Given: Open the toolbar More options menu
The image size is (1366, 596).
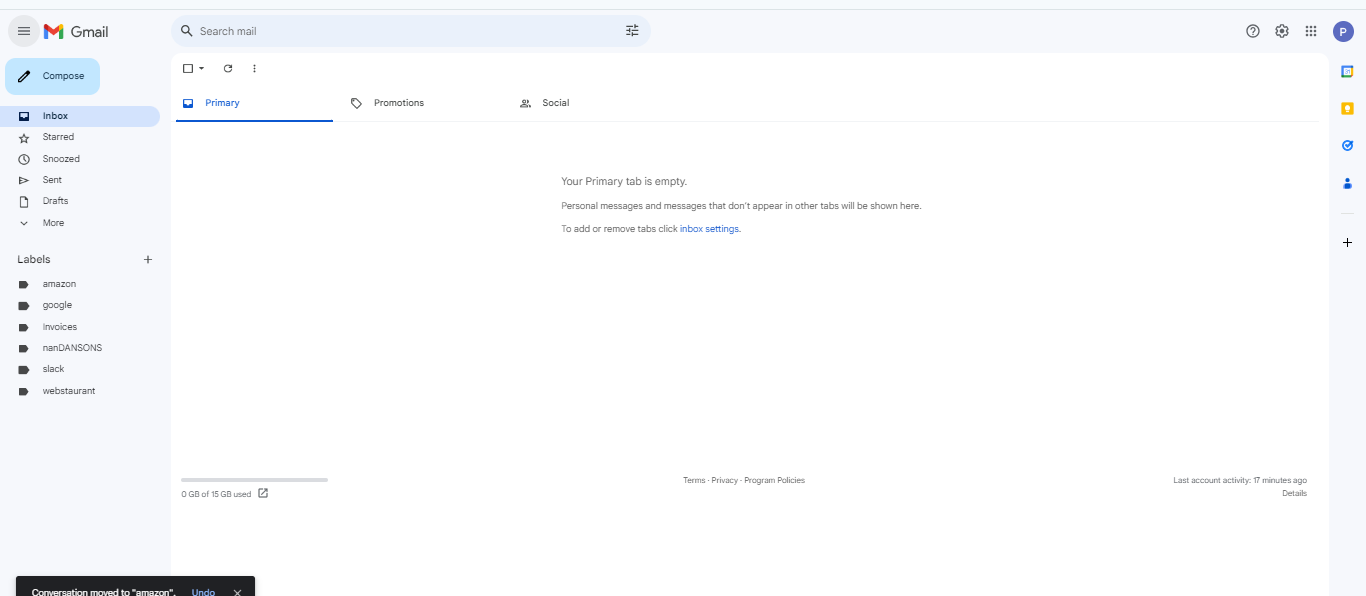Looking at the screenshot, I should (254, 68).
